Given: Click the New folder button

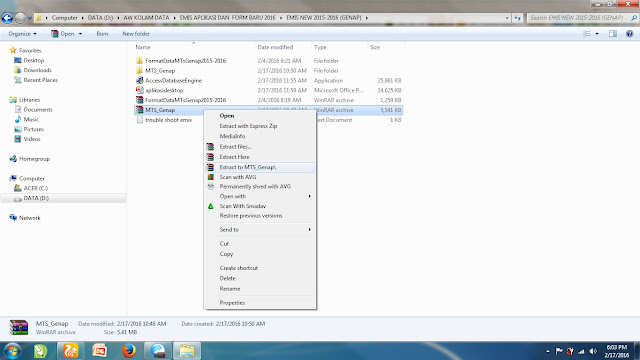Looking at the screenshot, I should coord(136,34).
